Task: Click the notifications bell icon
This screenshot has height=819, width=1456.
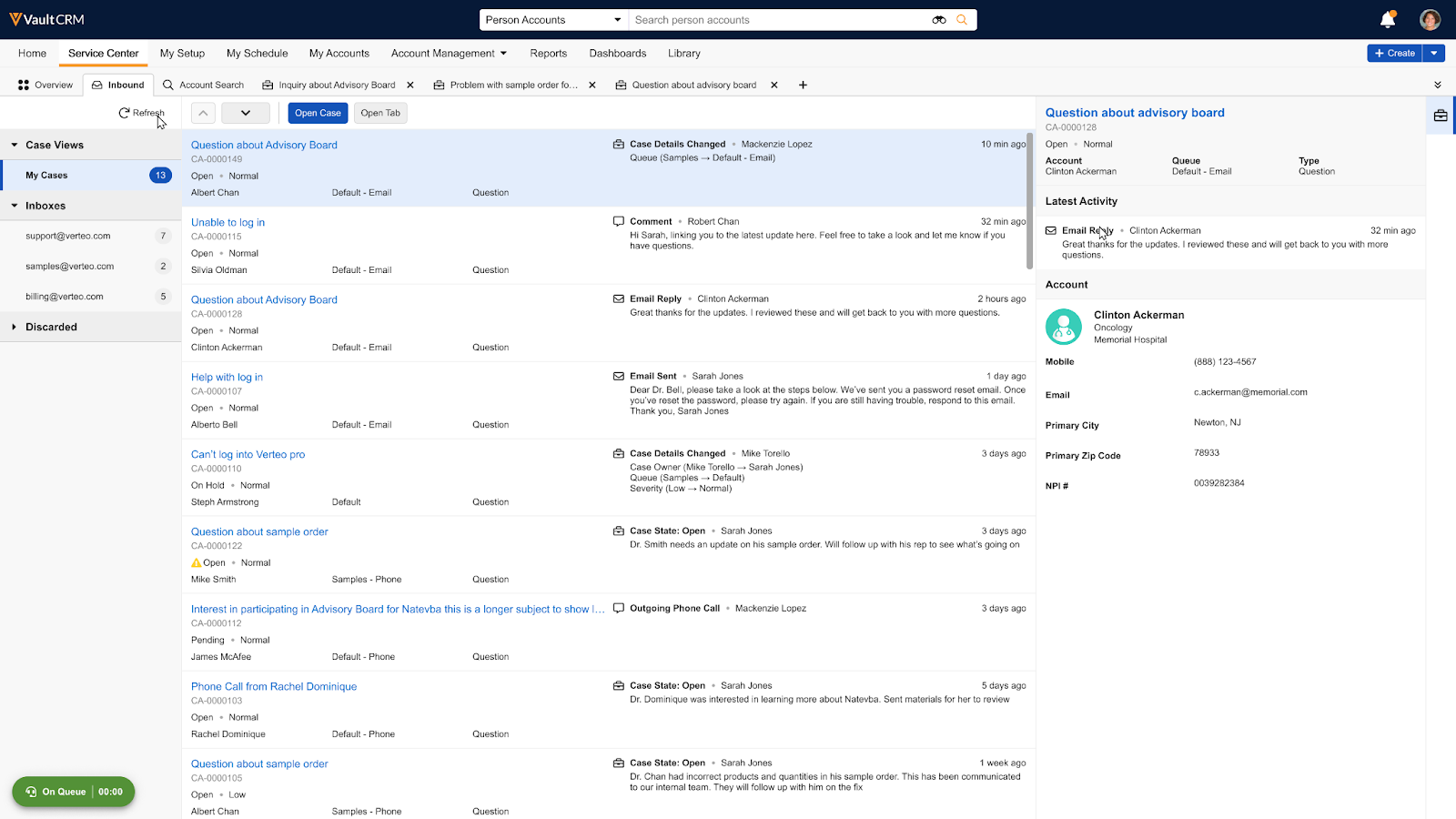Action: coord(1387,20)
